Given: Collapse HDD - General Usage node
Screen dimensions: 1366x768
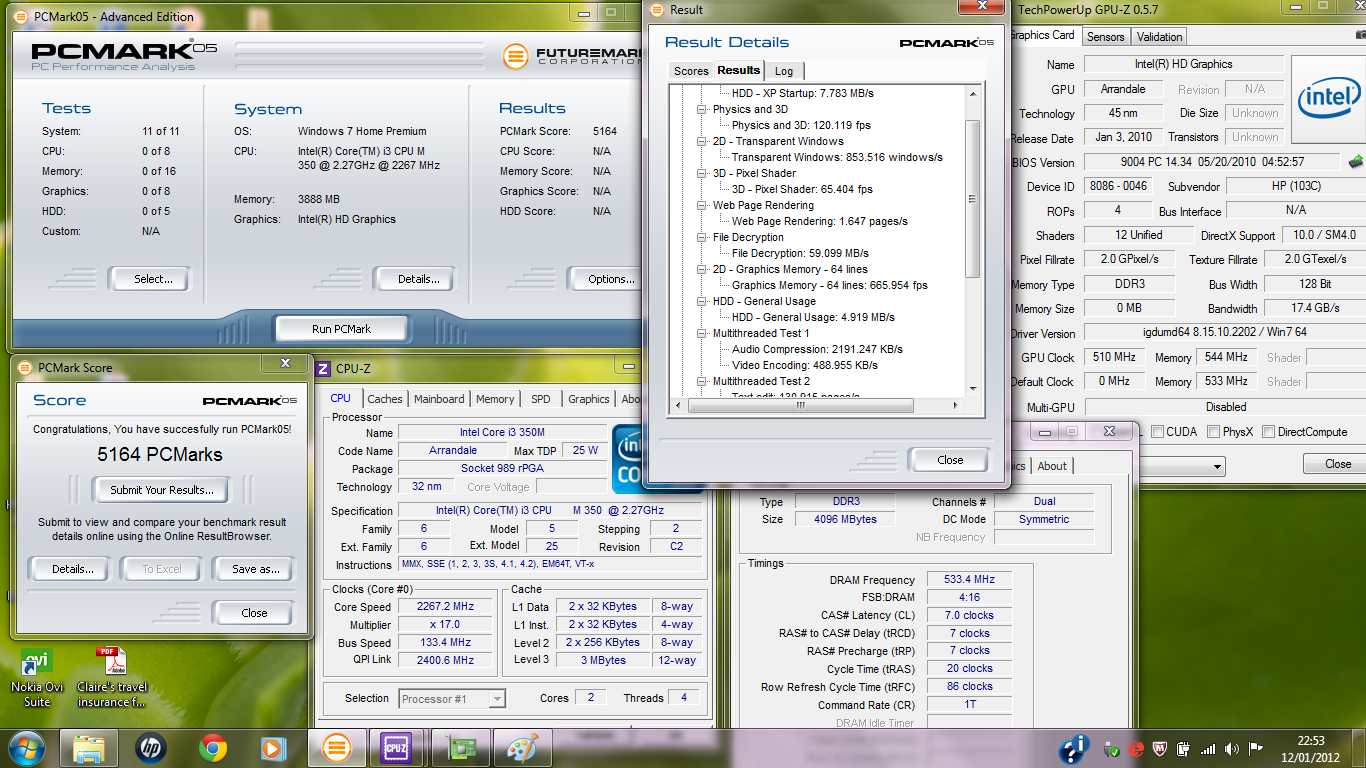Looking at the screenshot, I should click(702, 302).
